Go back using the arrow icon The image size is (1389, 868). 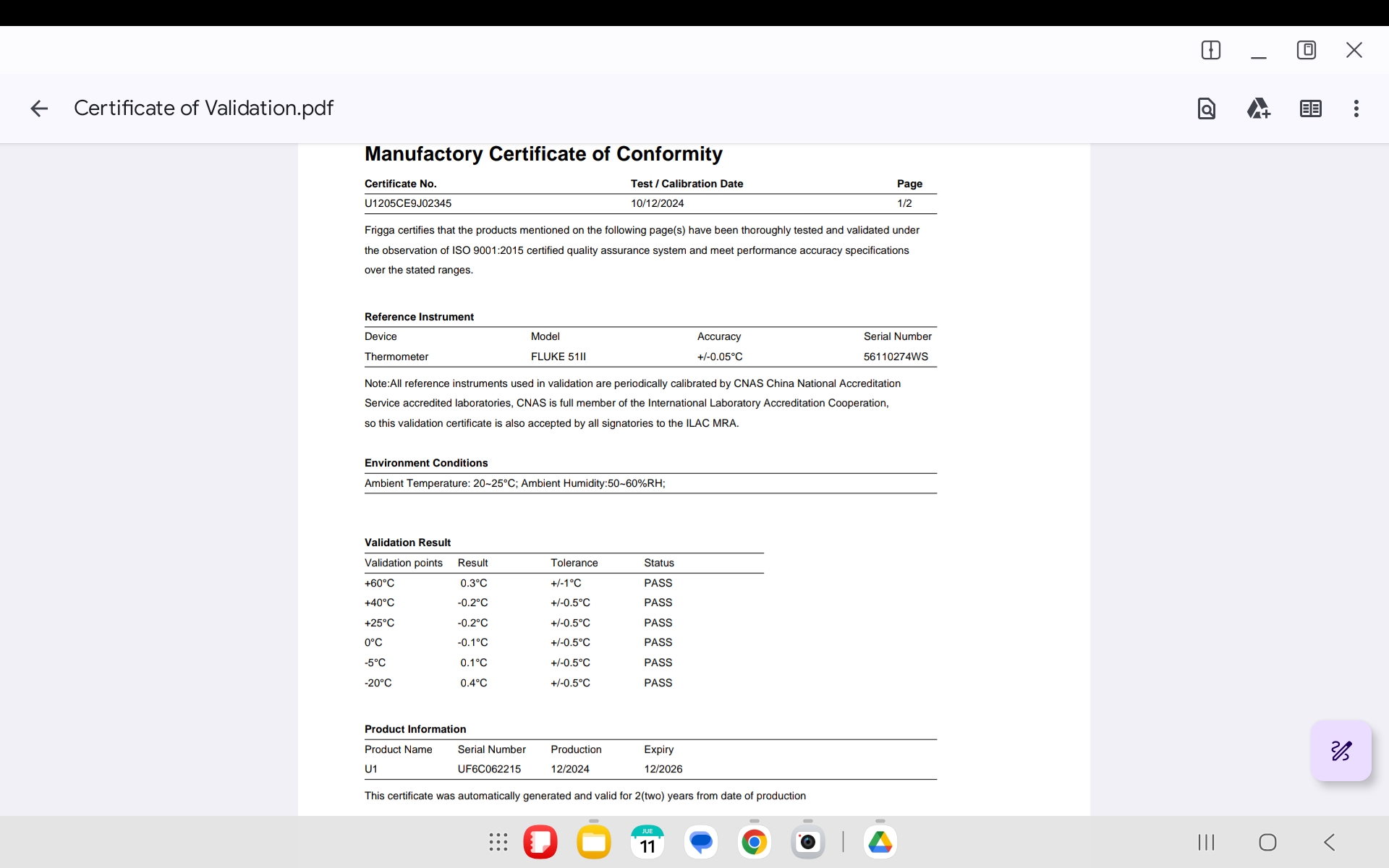39,109
